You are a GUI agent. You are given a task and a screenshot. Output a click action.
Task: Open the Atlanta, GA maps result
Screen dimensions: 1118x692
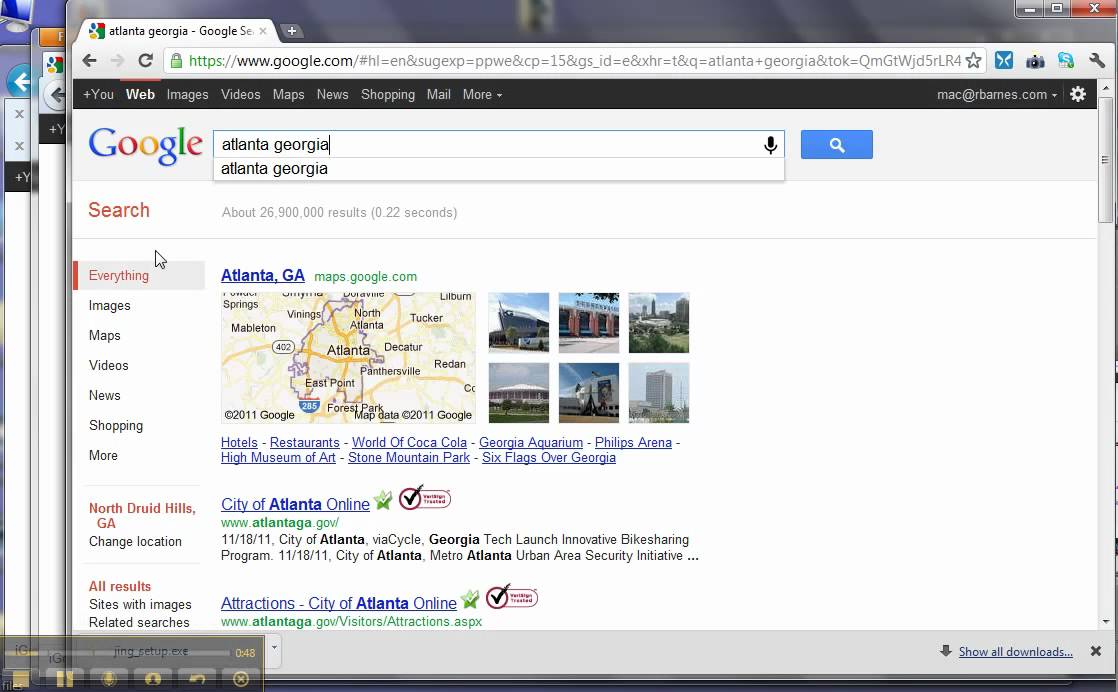click(262, 275)
